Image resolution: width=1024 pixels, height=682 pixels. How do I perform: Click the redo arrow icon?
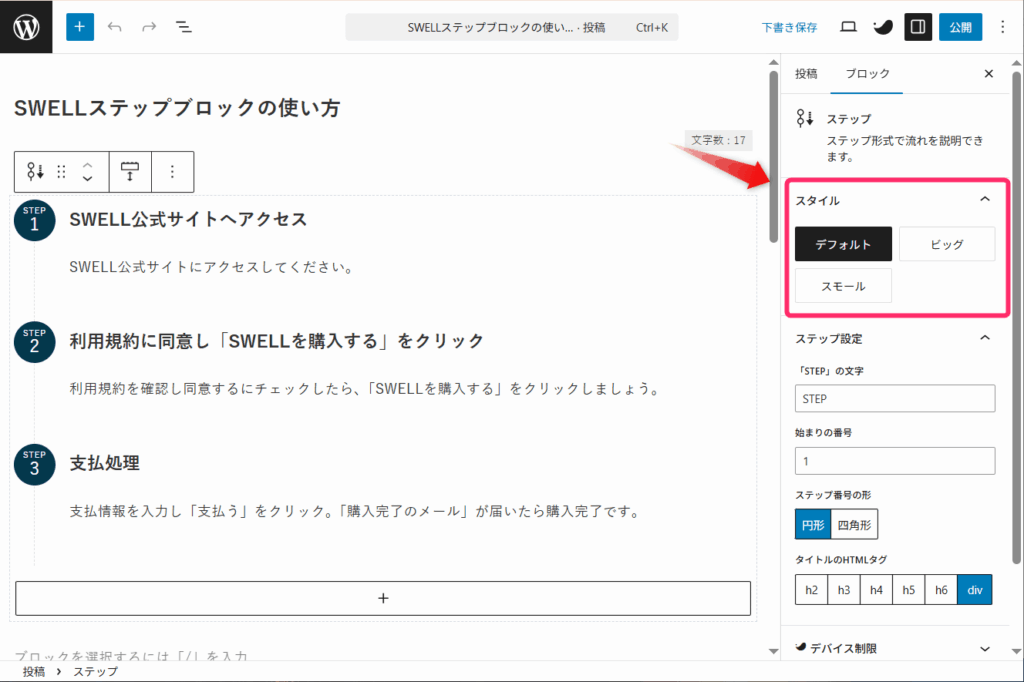click(x=149, y=27)
